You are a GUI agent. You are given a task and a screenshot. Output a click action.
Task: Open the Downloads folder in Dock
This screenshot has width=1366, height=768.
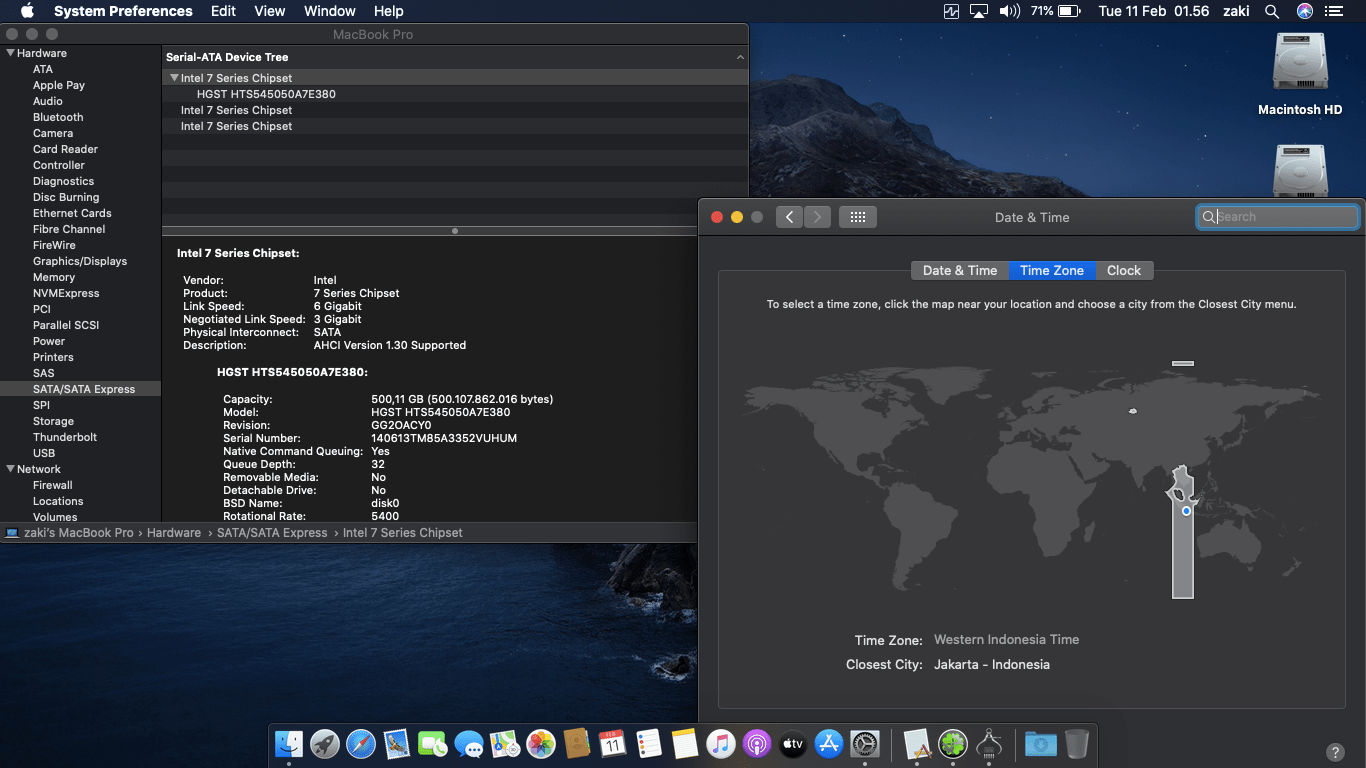(1041, 743)
